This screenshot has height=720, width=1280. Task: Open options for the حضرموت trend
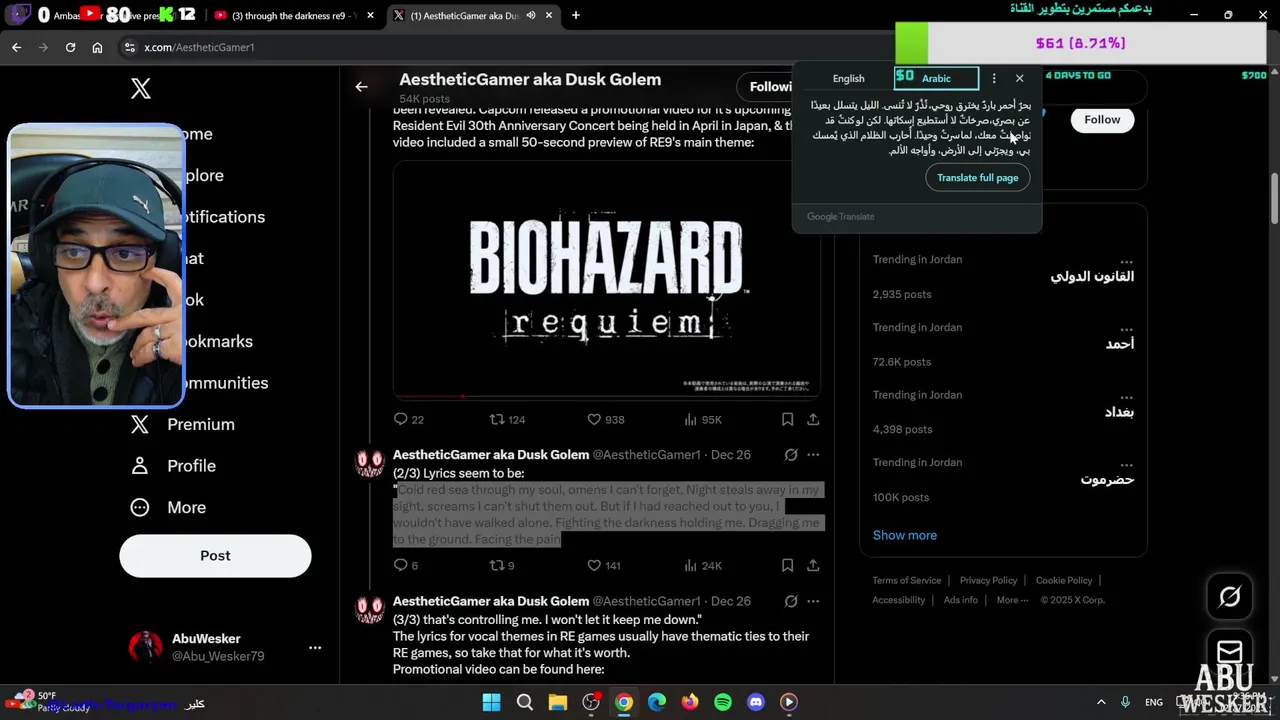click(x=1127, y=464)
